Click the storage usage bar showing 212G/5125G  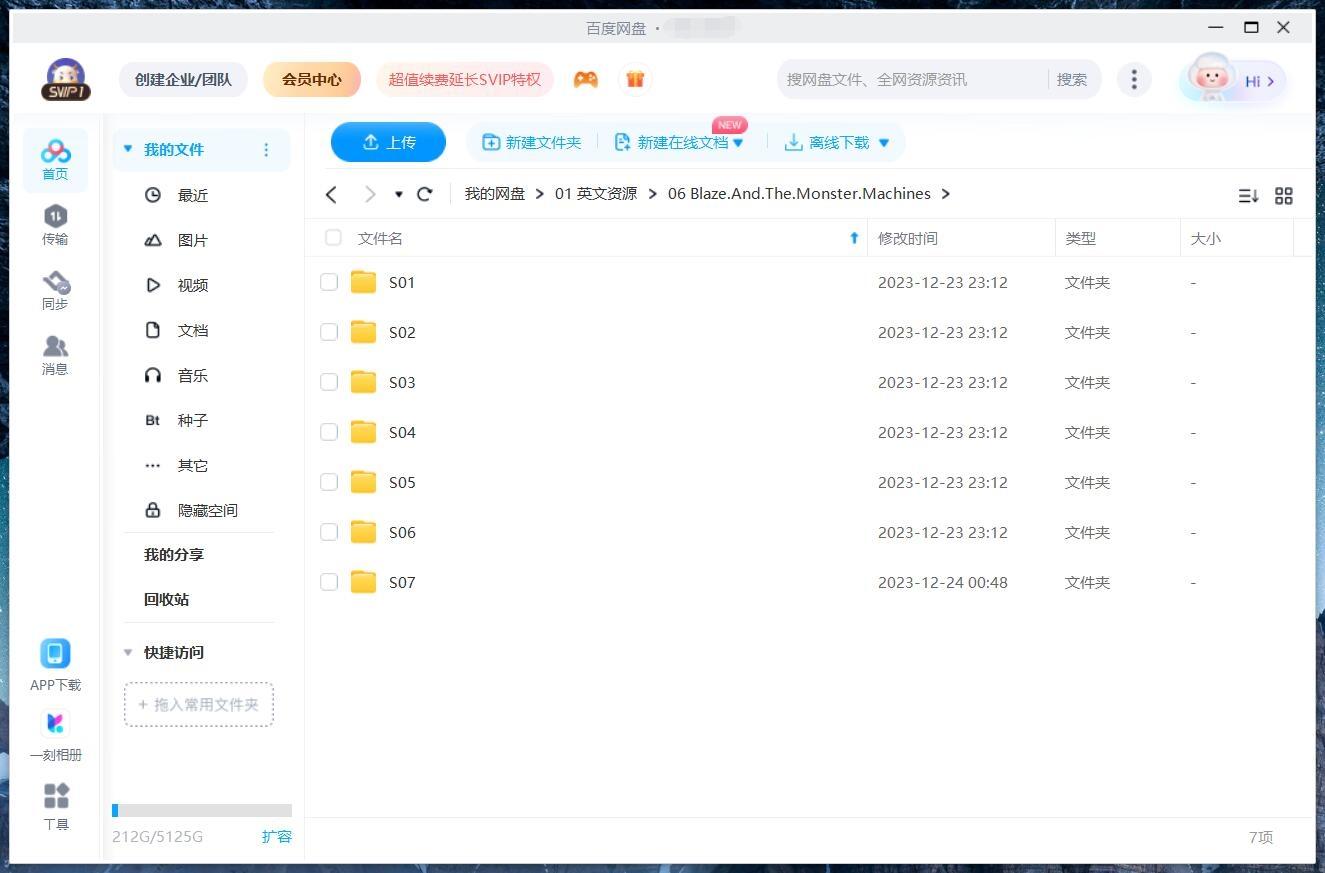click(x=202, y=810)
